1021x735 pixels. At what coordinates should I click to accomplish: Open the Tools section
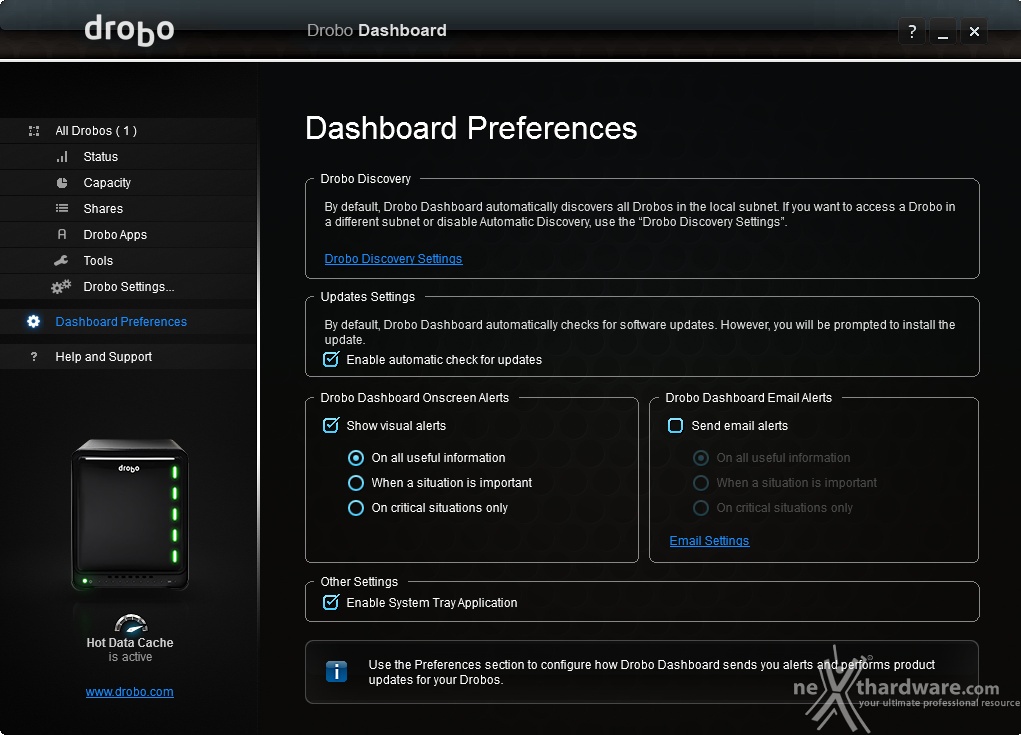coord(128,261)
